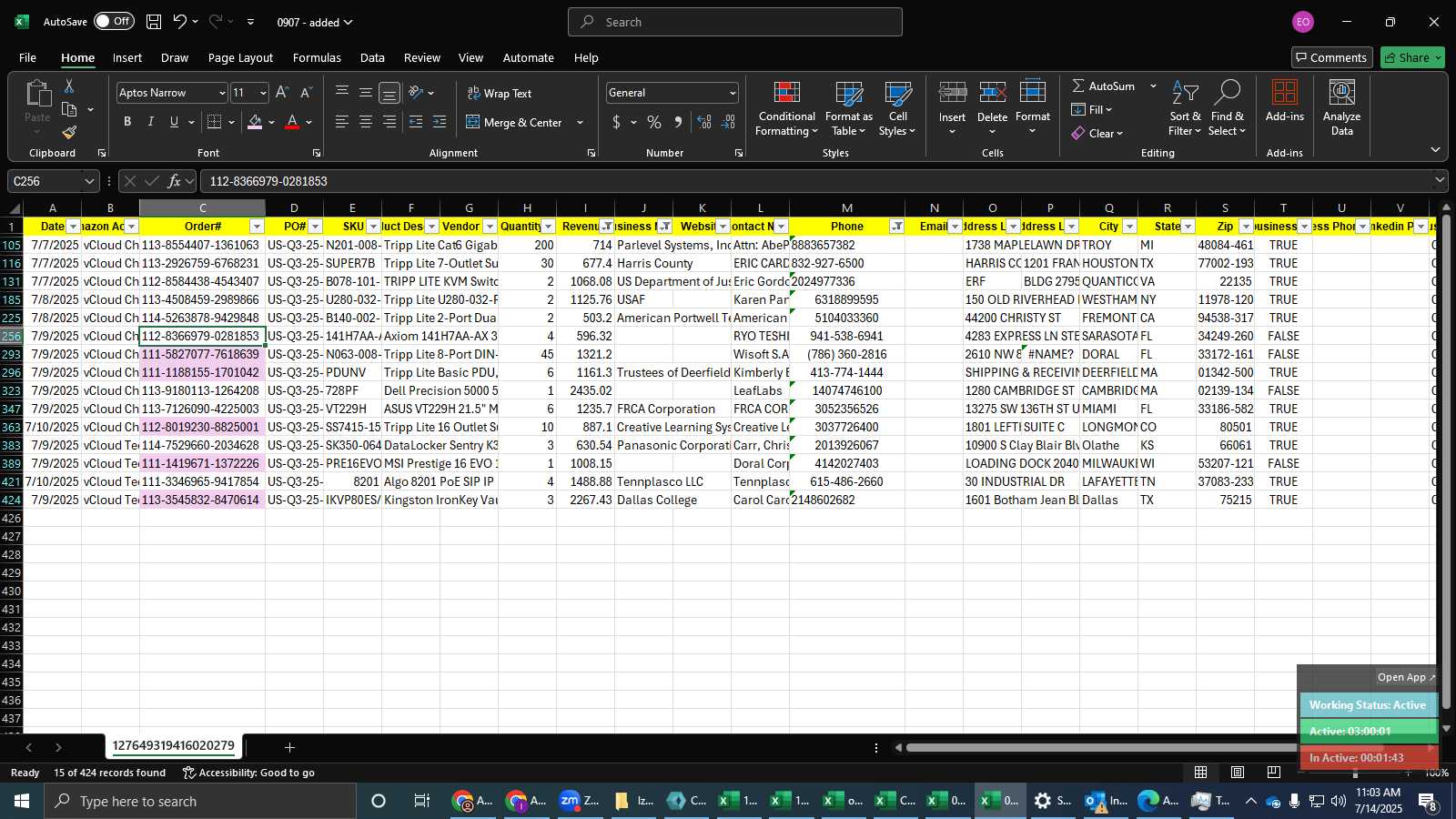Click Increase Indent icon
Image resolution: width=1456 pixels, height=819 pixels.
(440, 122)
